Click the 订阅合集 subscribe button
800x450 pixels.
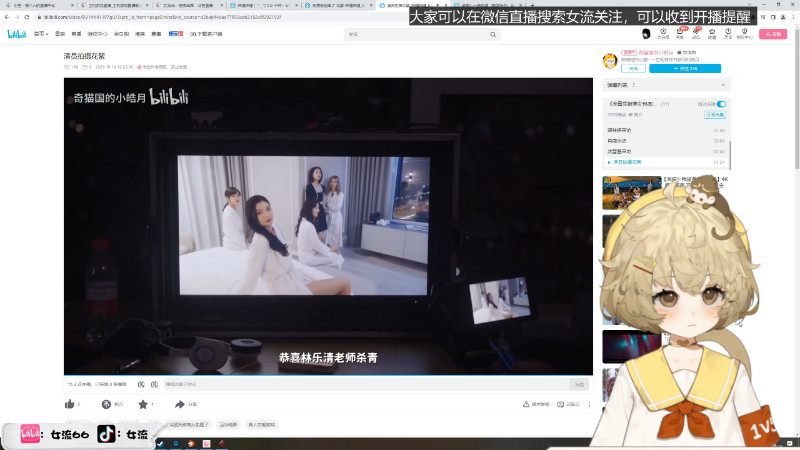(x=714, y=115)
